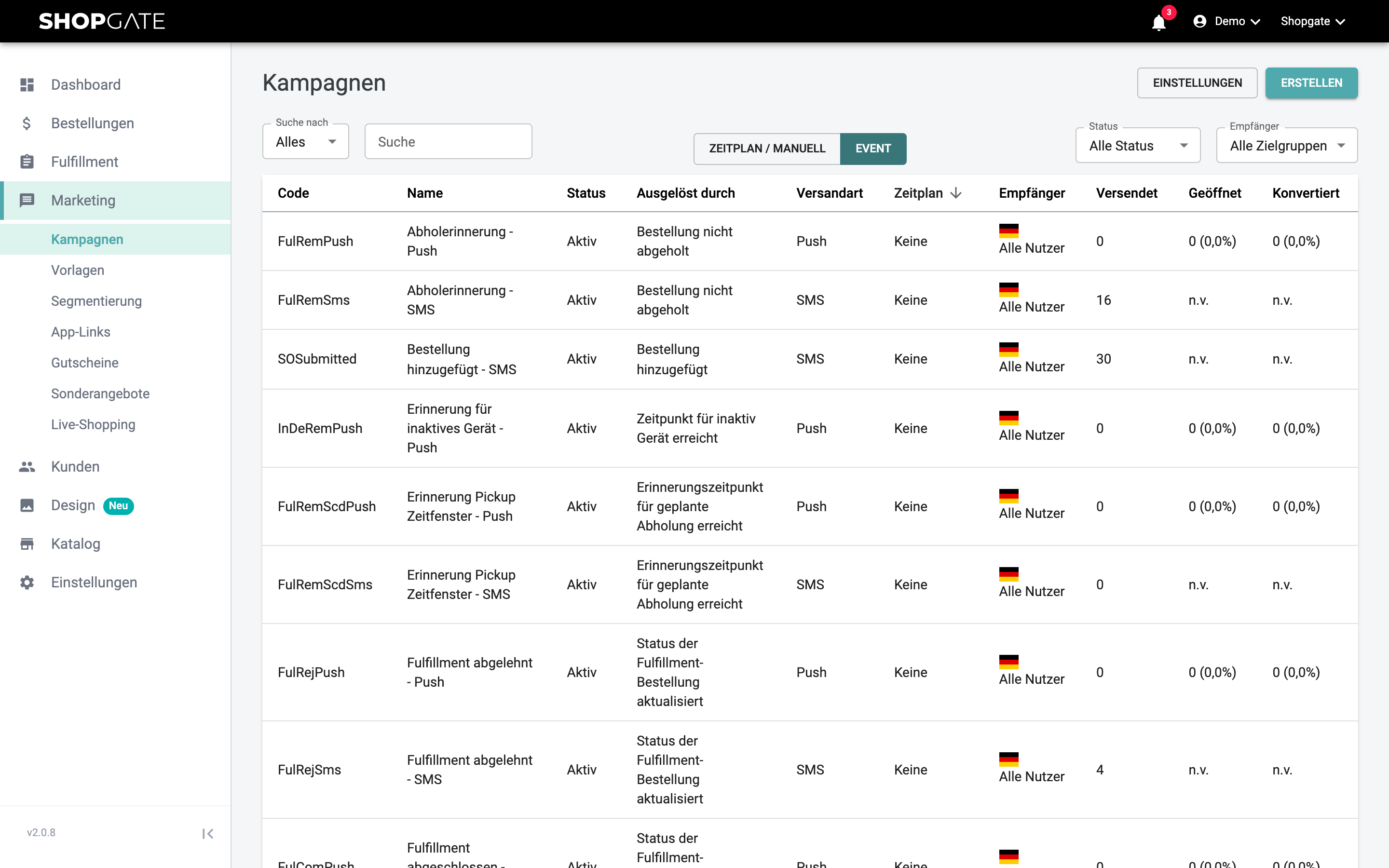This screenshot has width=1389, height=868.
Task: Open the Alle Zielgruppen dropdown
Action: tap(1287, 146)
